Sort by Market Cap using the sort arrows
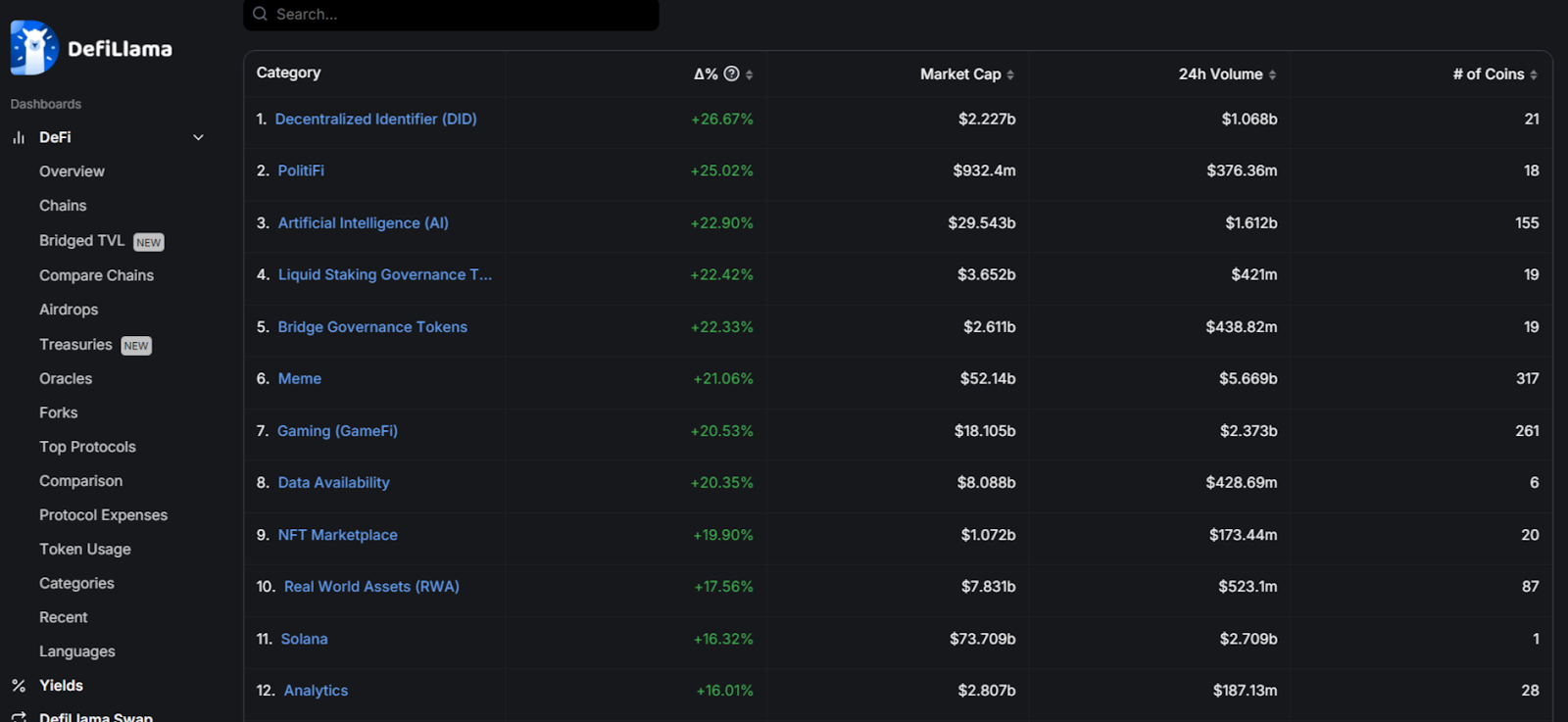Viewport: 1568px width, 722px height. [1010, 74]
